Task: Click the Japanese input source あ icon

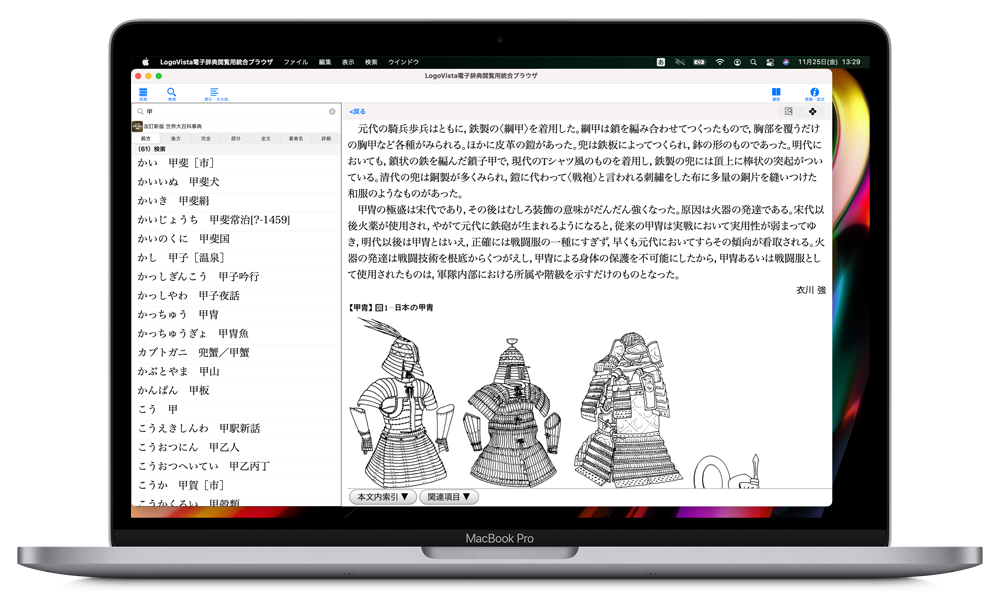Action: tap(661, 62)
